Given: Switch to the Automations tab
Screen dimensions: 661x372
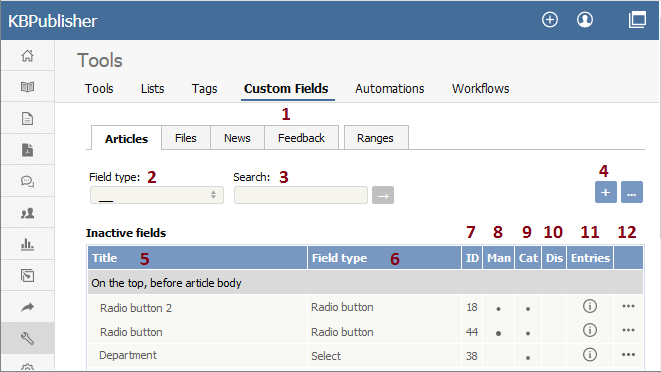Looking at the screenshot, I should click(390, 89).
